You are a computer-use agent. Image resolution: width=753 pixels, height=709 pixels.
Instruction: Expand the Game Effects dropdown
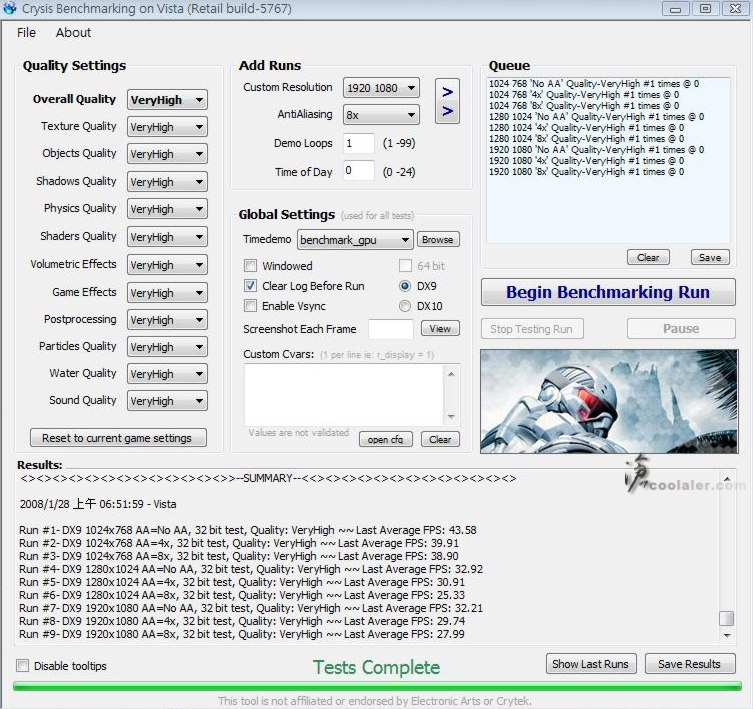tap(167, 293)
